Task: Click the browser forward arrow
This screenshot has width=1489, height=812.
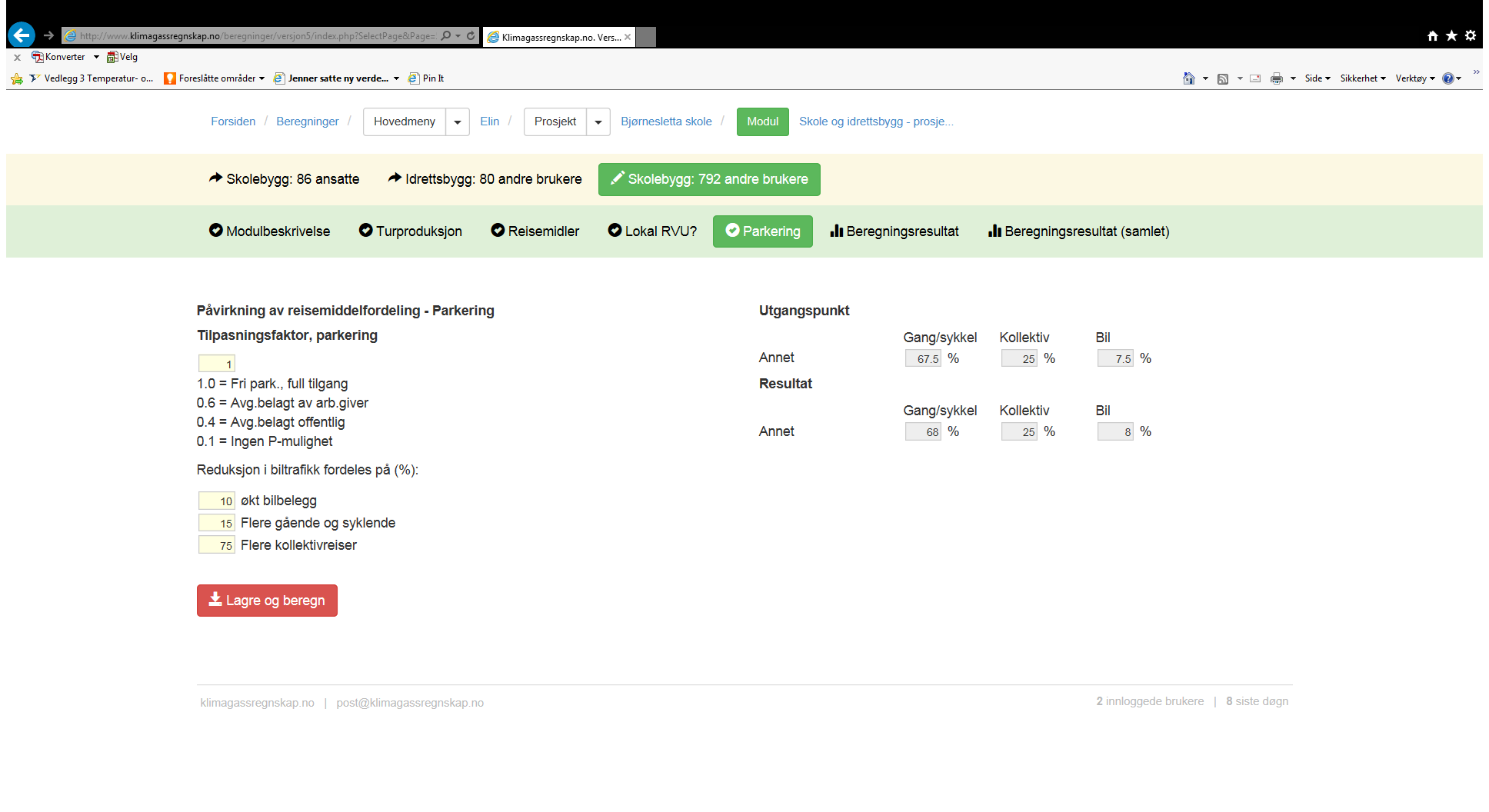Action: point(49,35)
